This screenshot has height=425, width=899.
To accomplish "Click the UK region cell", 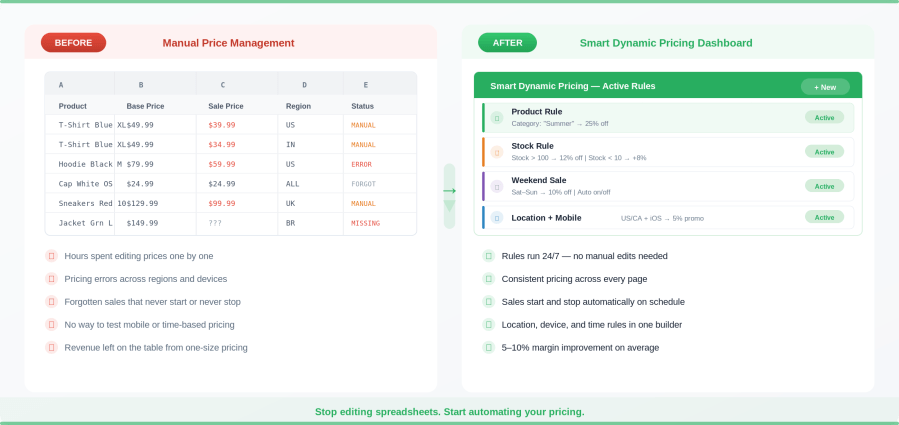I will 291,204.
